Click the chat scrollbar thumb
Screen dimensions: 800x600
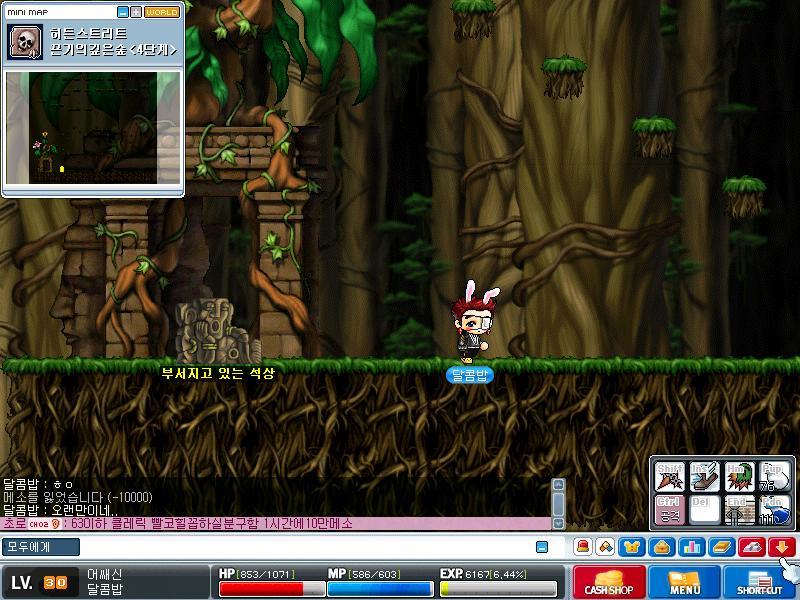(x=559, y=504)
